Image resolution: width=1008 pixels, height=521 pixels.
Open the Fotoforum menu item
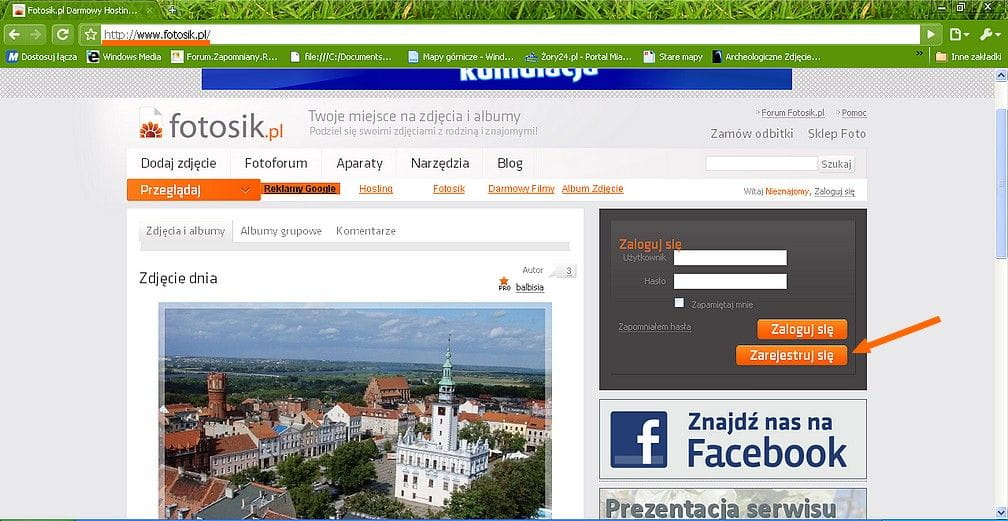276,163
